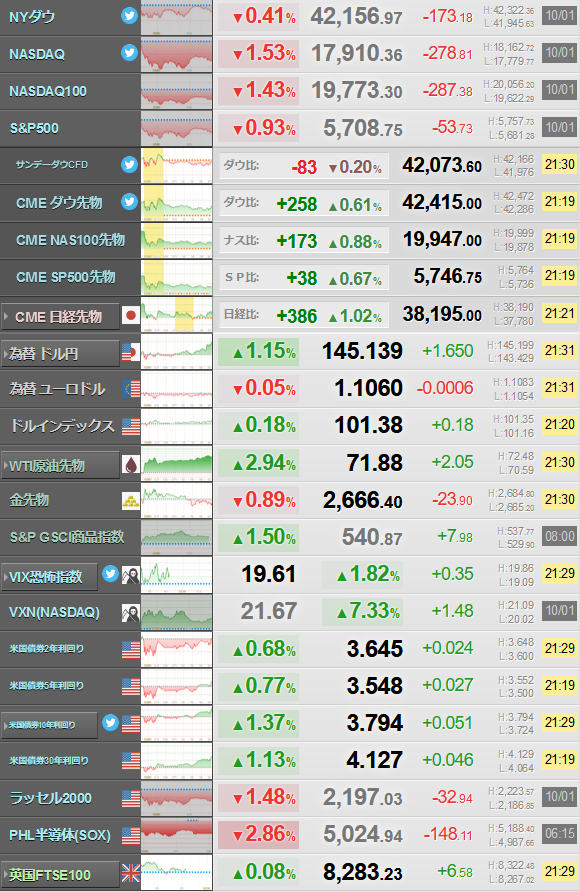This screenshot has height=892, width=580.
Task: Click the US flag beside ラッセル2000
Action: click(x=131, y=799)
